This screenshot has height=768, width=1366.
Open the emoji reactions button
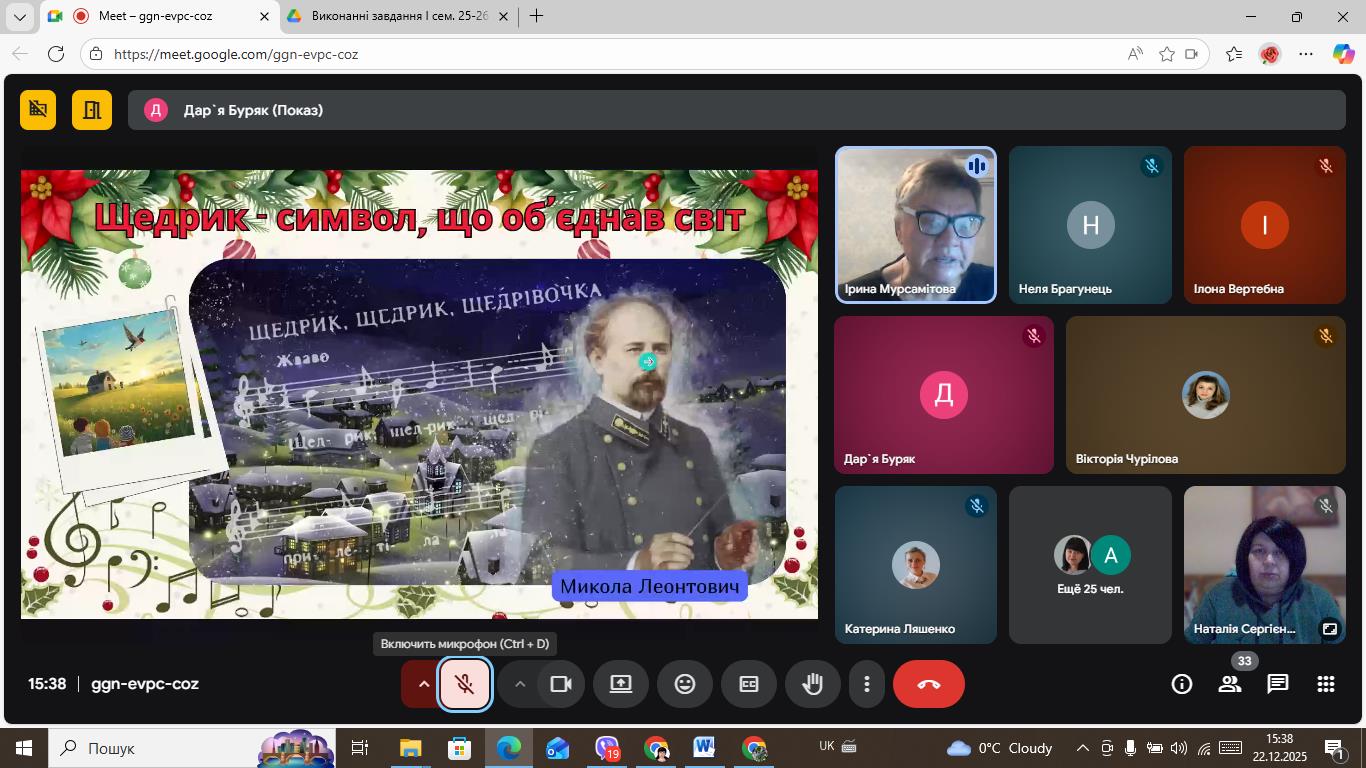[x=685, y=684]
